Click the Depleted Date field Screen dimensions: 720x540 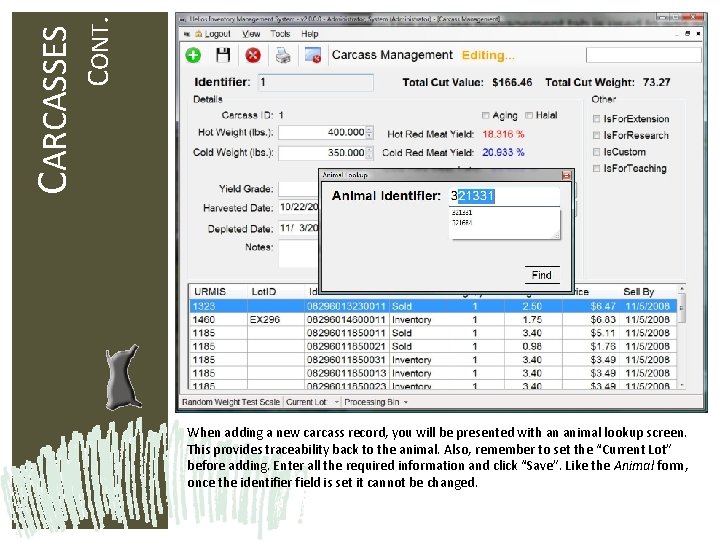pos(298,228)
